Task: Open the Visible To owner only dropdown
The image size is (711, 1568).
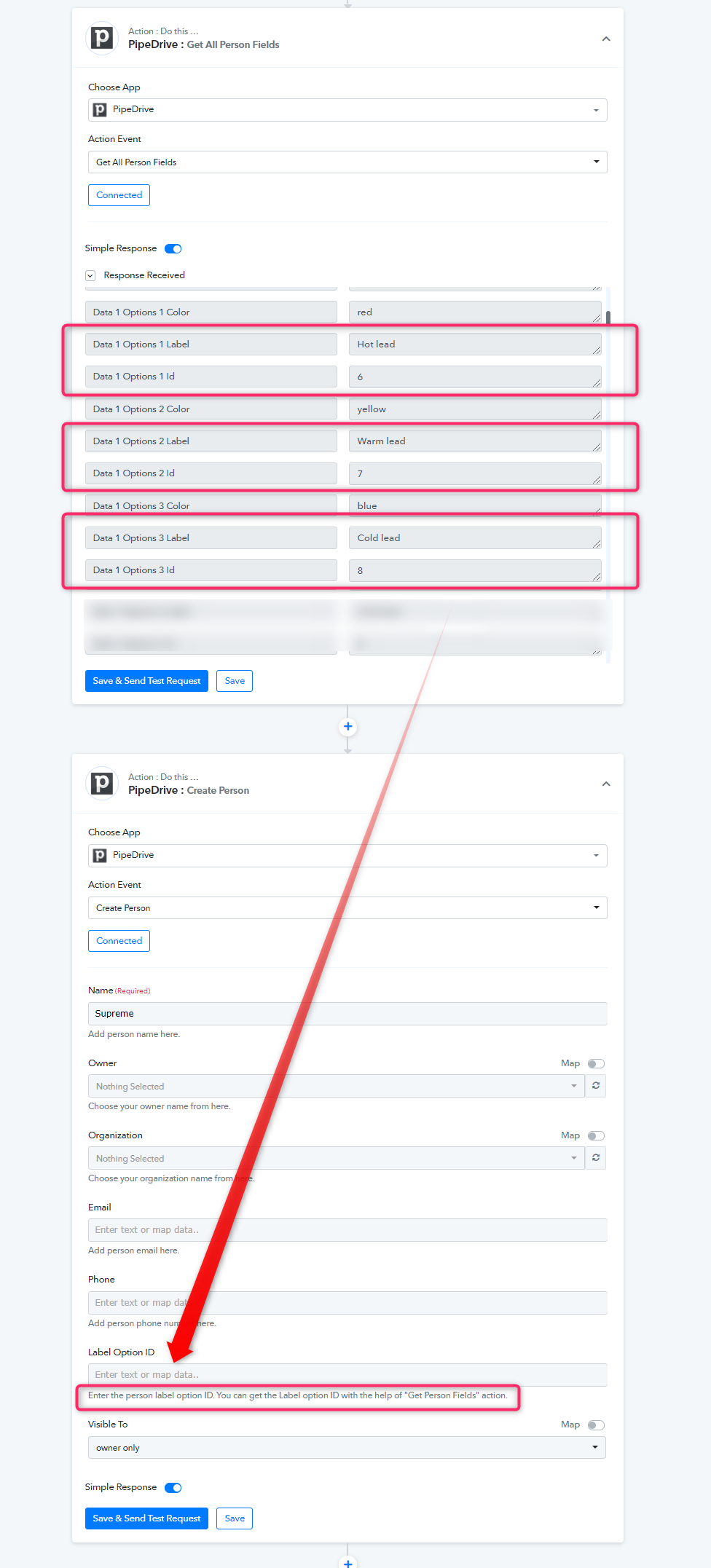Action: (347, 1448)
